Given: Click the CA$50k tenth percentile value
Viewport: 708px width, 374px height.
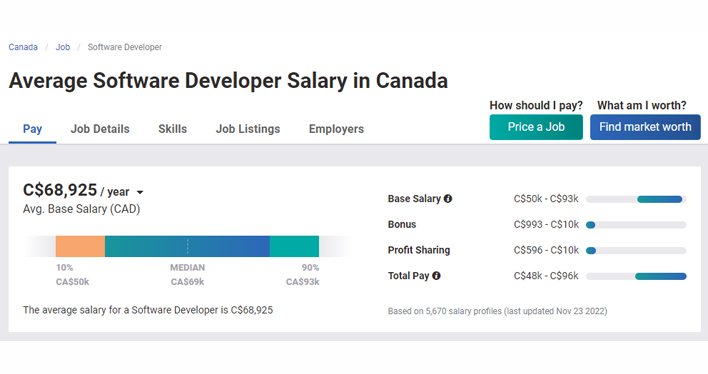Looking at the screenshot, I should point(72,282).
